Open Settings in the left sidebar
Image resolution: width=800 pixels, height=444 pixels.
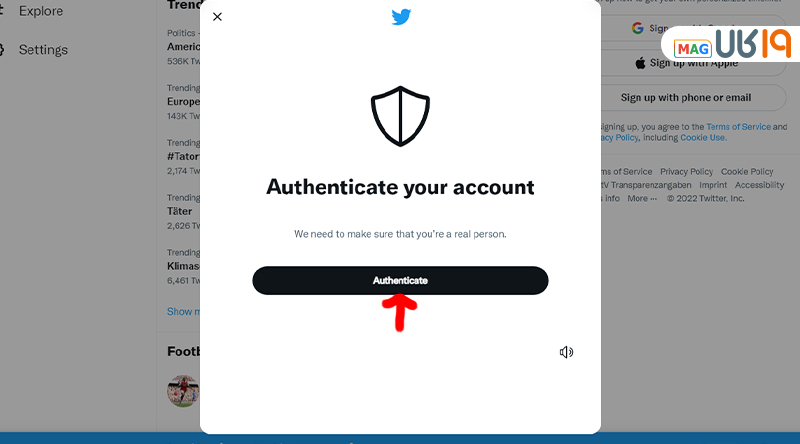(43, 50)
